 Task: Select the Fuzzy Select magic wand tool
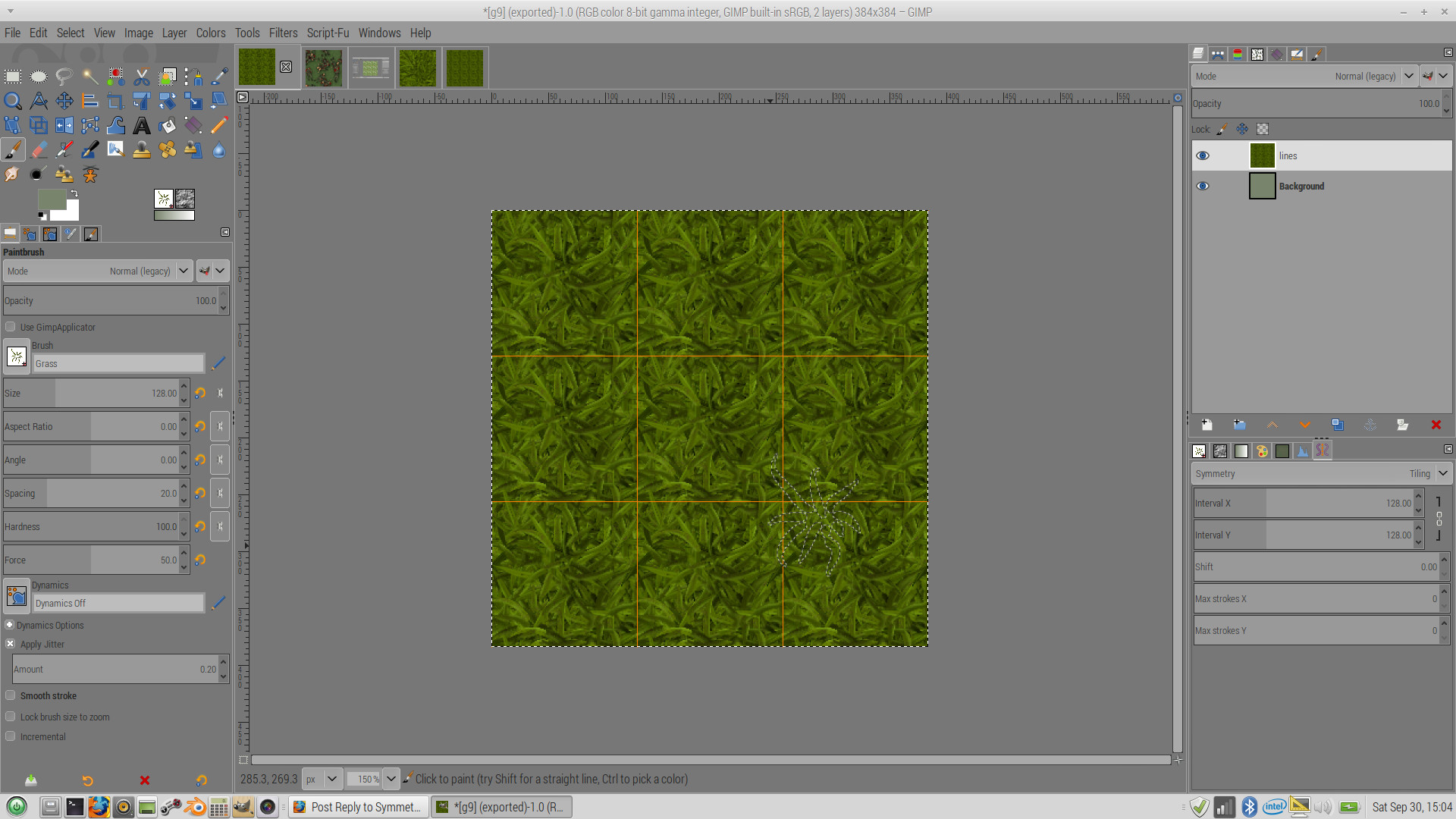tap(90, 76)
